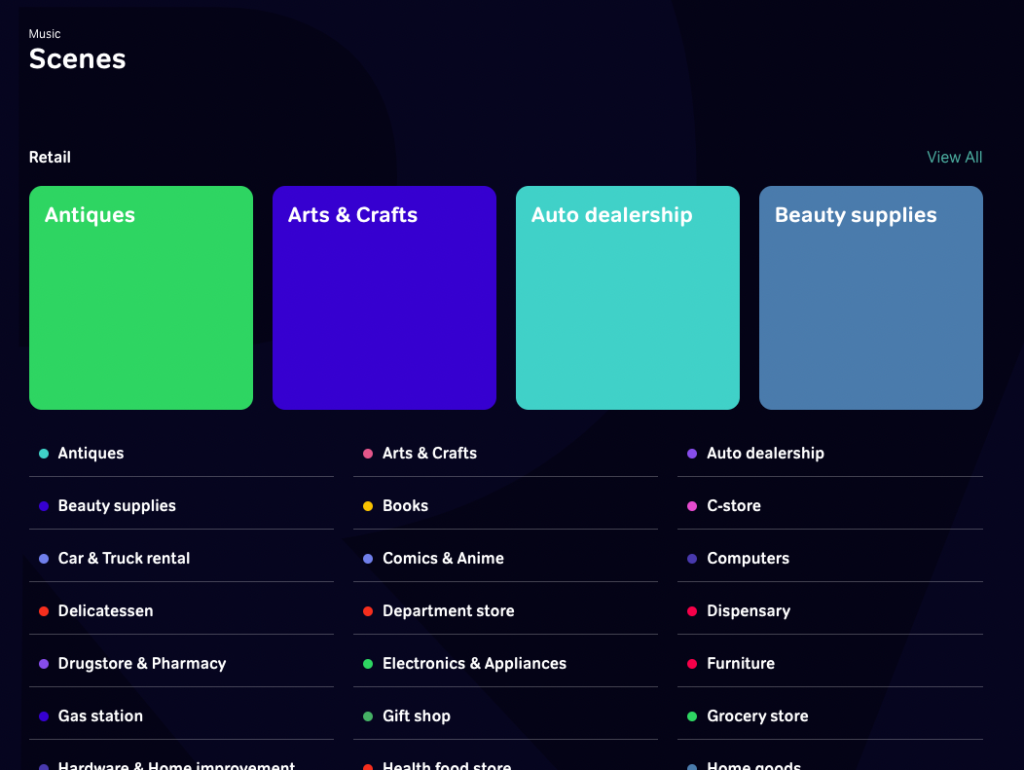Open the C-store scene link
The height and width of the screenshot is (770, 1024).
830,506
